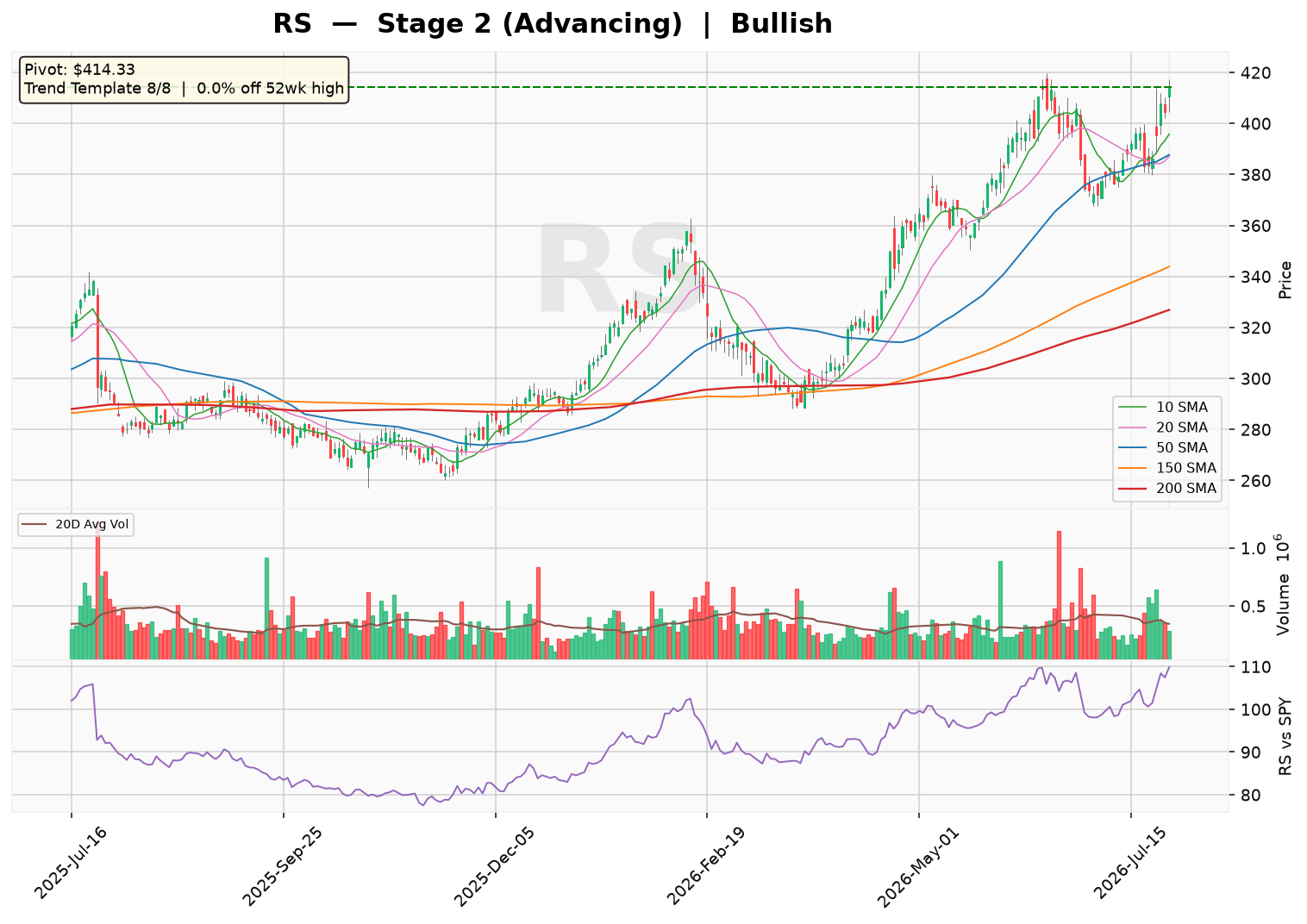The image size is (1307, 924).
Task: Click the red 200 SMA legend line swatch
Action: [x=1134, y=489]
